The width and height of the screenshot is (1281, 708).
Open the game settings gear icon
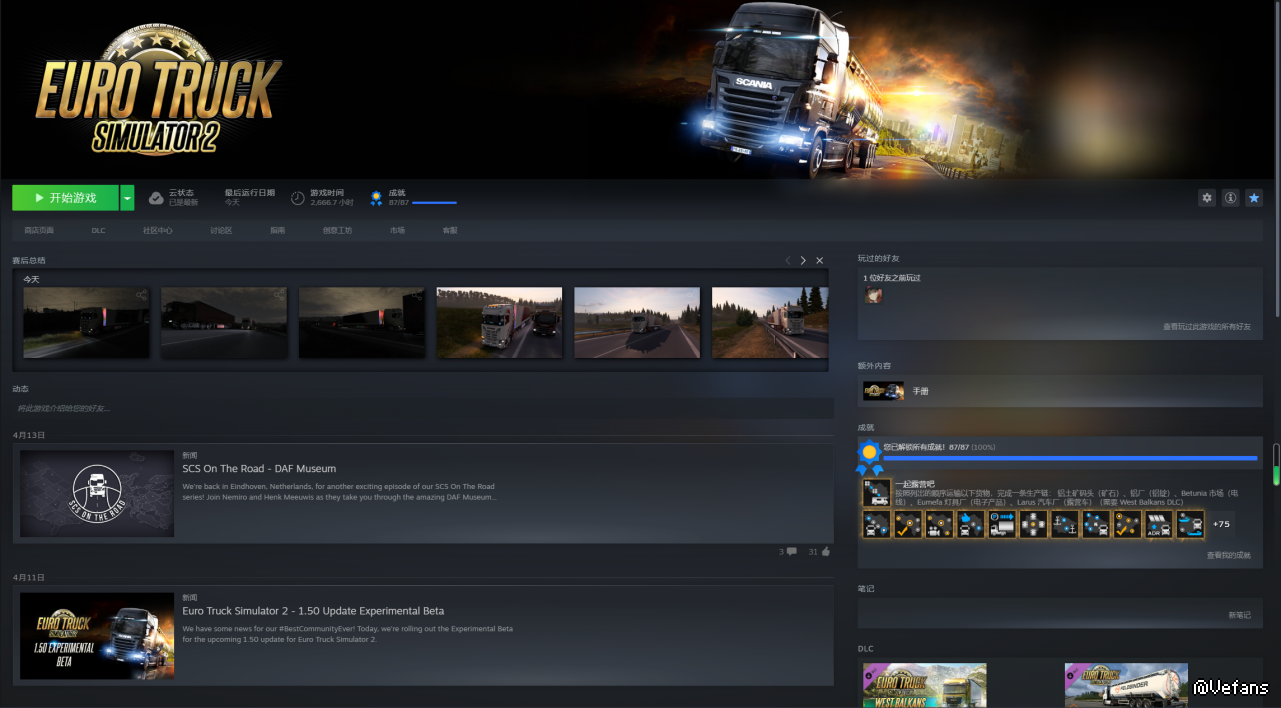tap(1207, 198)
